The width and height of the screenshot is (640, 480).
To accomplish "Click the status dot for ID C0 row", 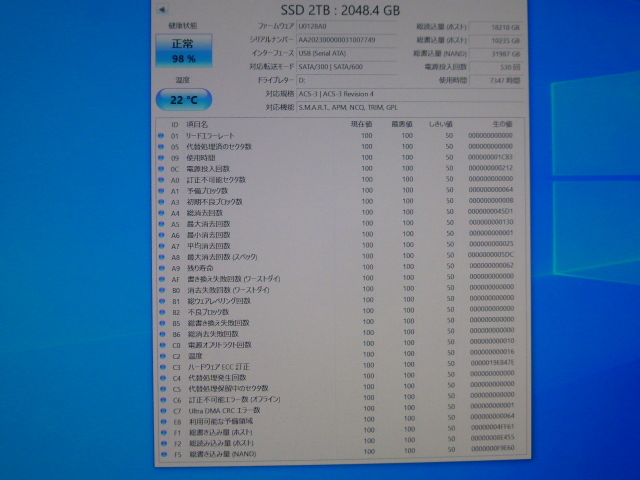I will (x=163, y=345).
